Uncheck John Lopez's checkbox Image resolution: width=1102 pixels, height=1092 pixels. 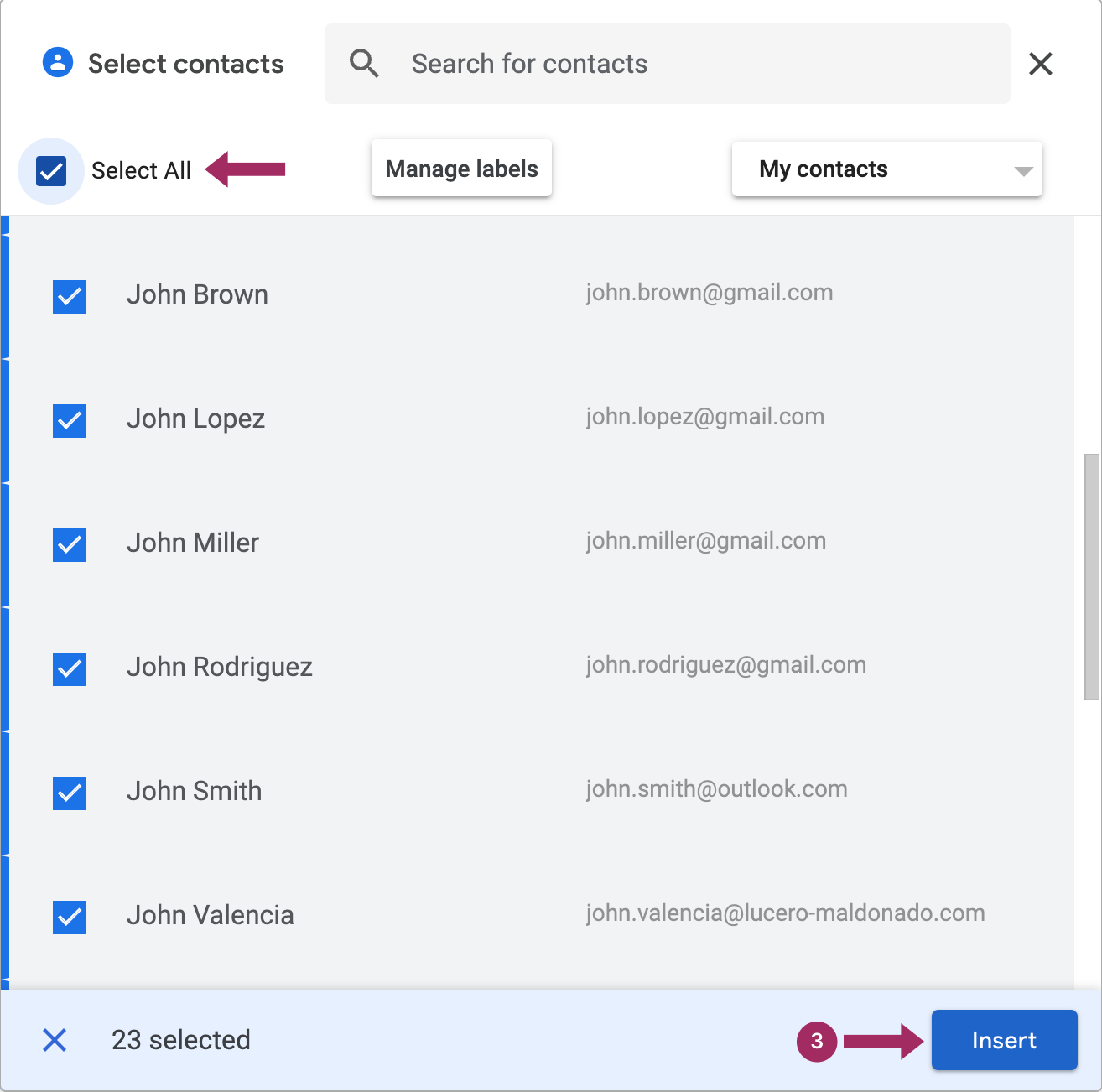coord(70,421)
